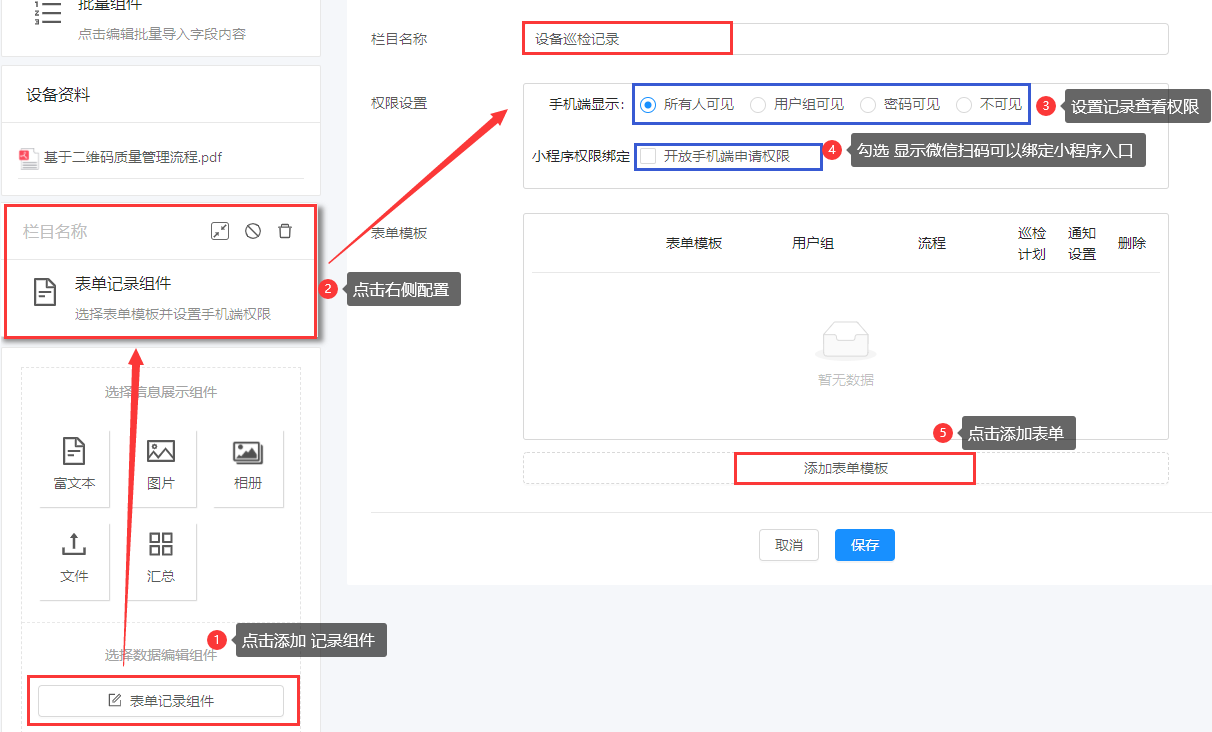Image resolution: width=1212 pixels, height=732 pixels.
Task: Select the 不可见 radio option
Action: 963,104
